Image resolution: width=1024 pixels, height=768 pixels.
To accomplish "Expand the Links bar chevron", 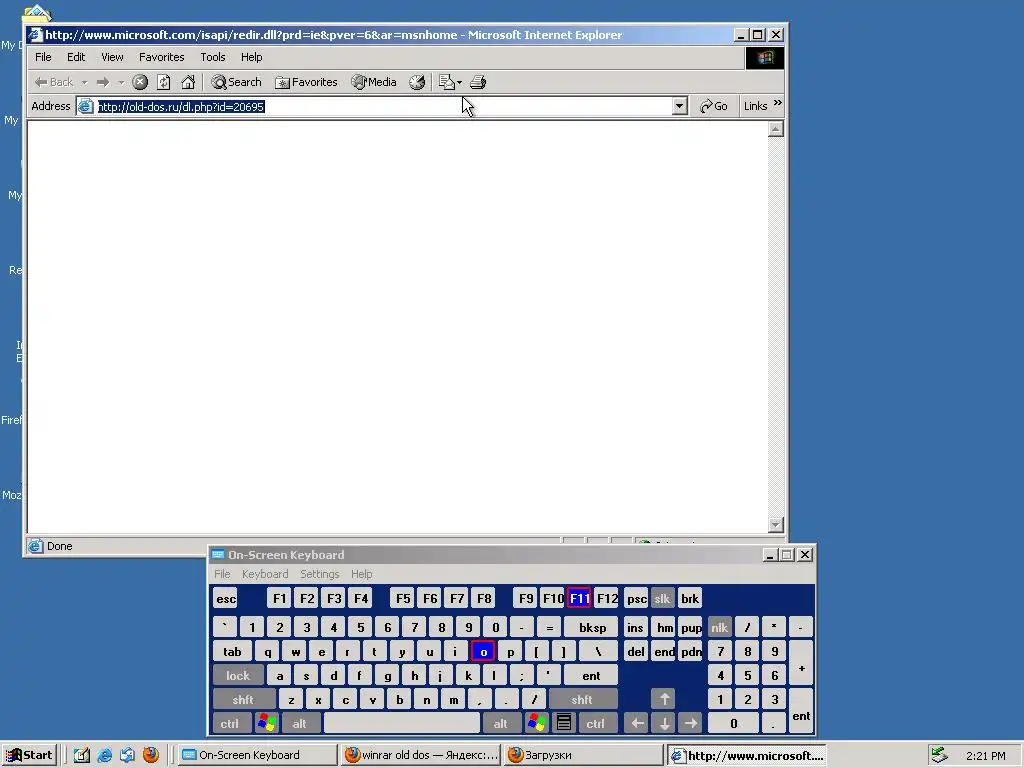I will 777,103.
